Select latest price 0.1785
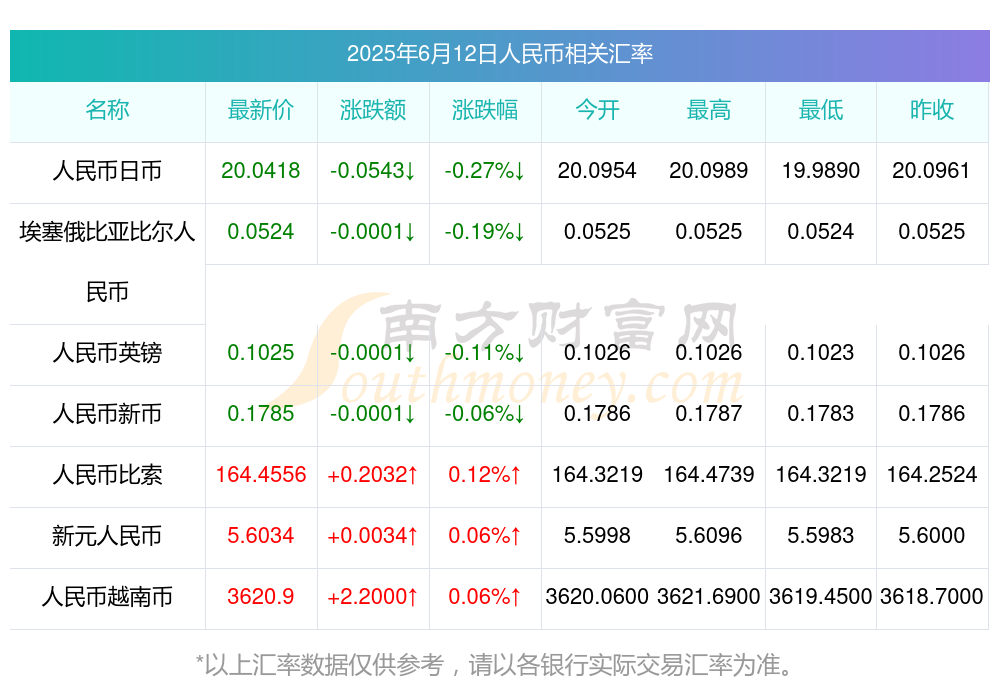This screenshot has height=696, width=1000. [x=261, y=414]
